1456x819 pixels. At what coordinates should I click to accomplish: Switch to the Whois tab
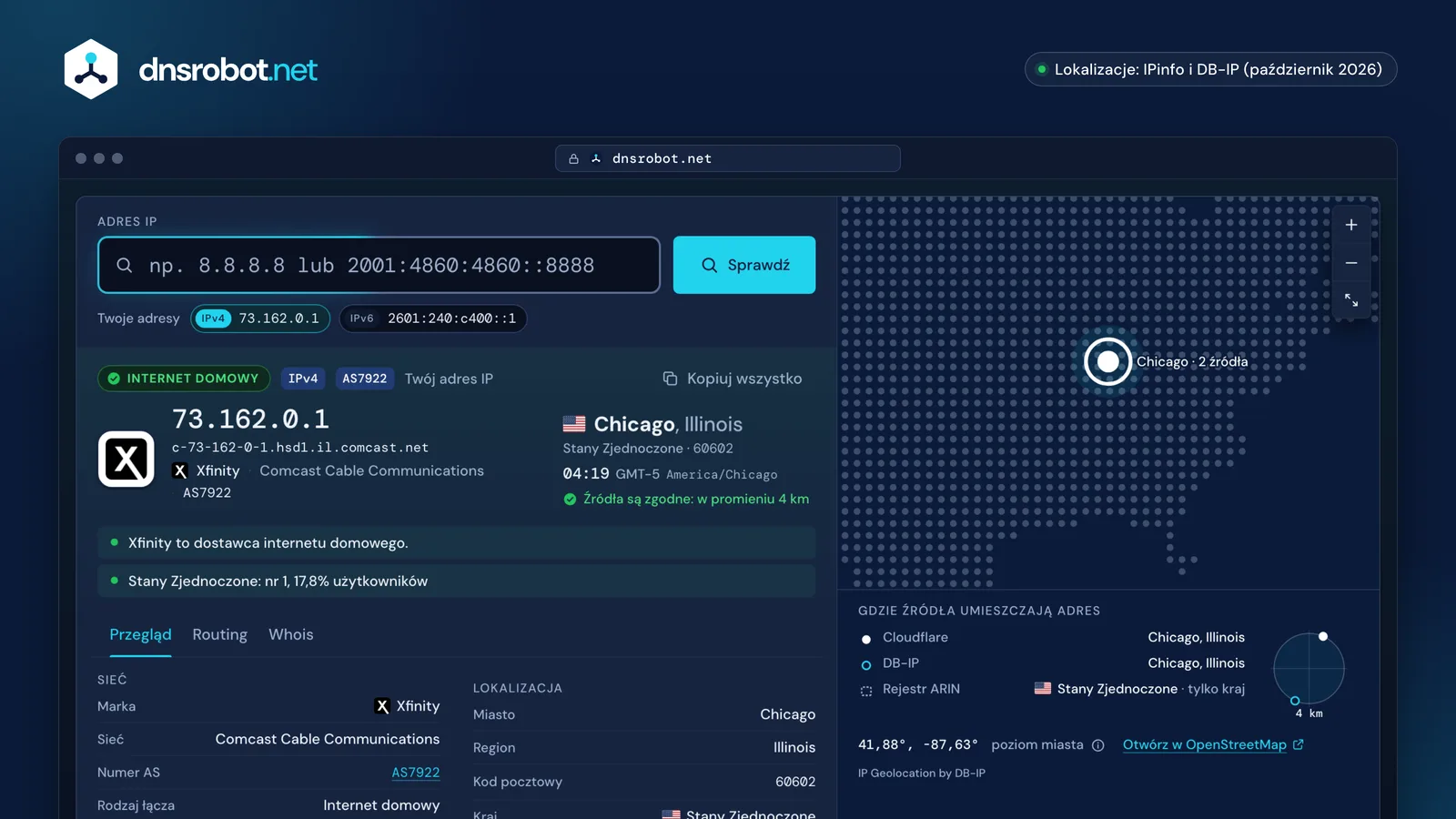tap(290, 634)
